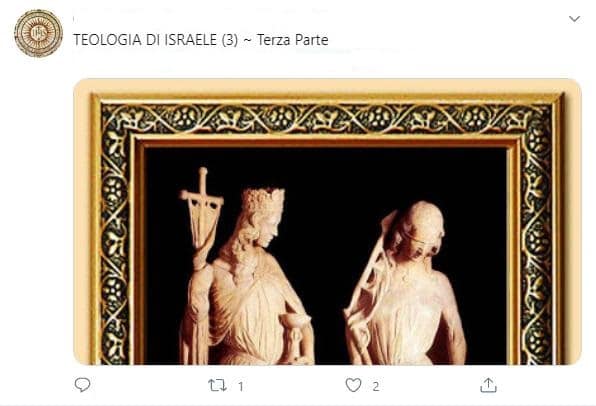Click the ornate frame's right floral border
Screen dimensions: 596x406
(x=537, y=234)
